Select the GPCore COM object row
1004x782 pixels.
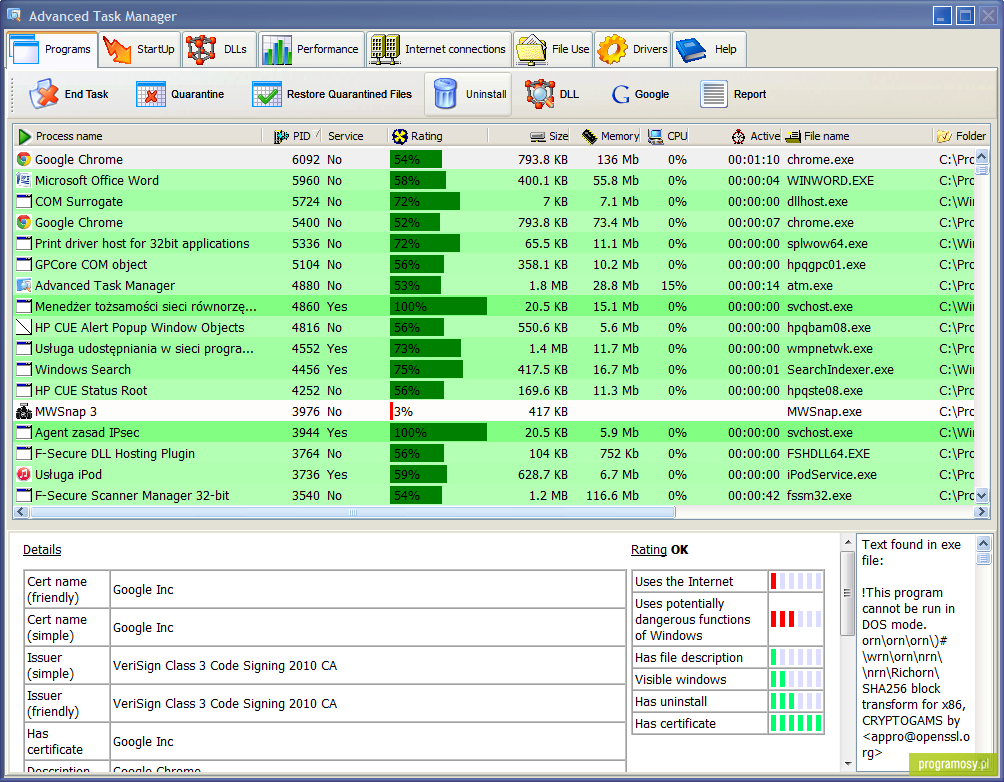[494, 265]
